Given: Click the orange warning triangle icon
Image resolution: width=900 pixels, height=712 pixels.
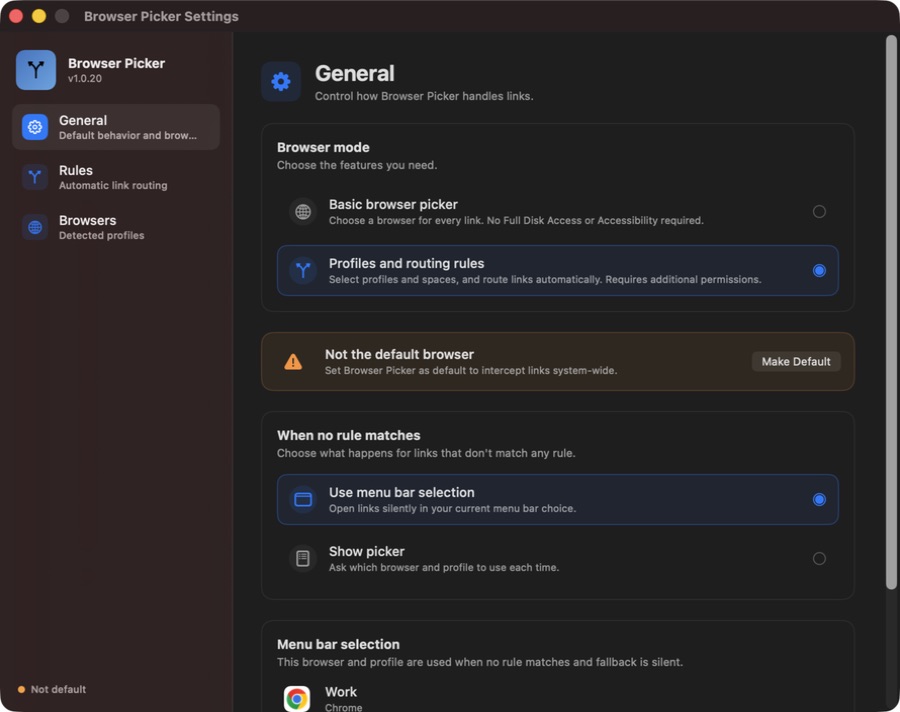Looking at the screenshot, I should (x=293, y=362).
